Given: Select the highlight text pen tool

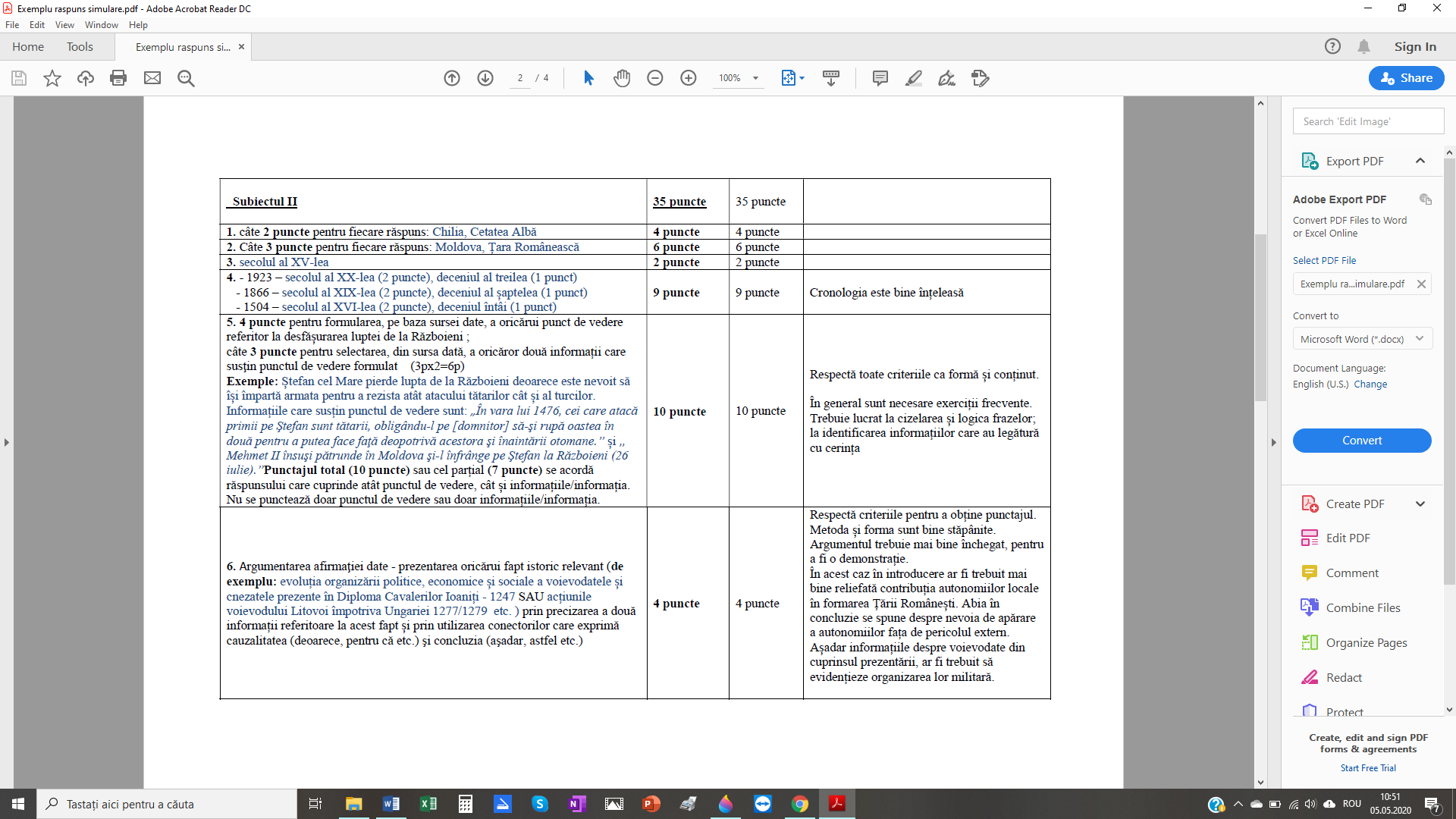Looking at the screenshot, I should 914,78.
